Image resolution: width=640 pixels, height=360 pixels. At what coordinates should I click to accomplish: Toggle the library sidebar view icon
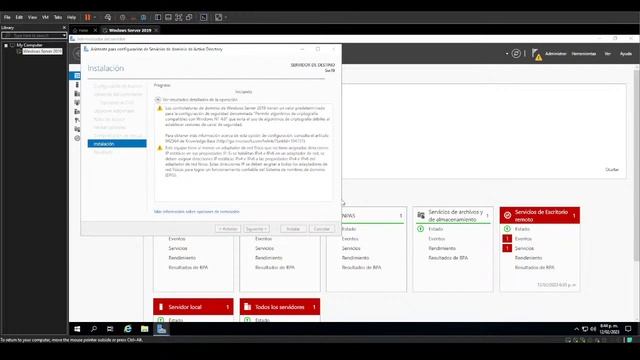[158, 17]
